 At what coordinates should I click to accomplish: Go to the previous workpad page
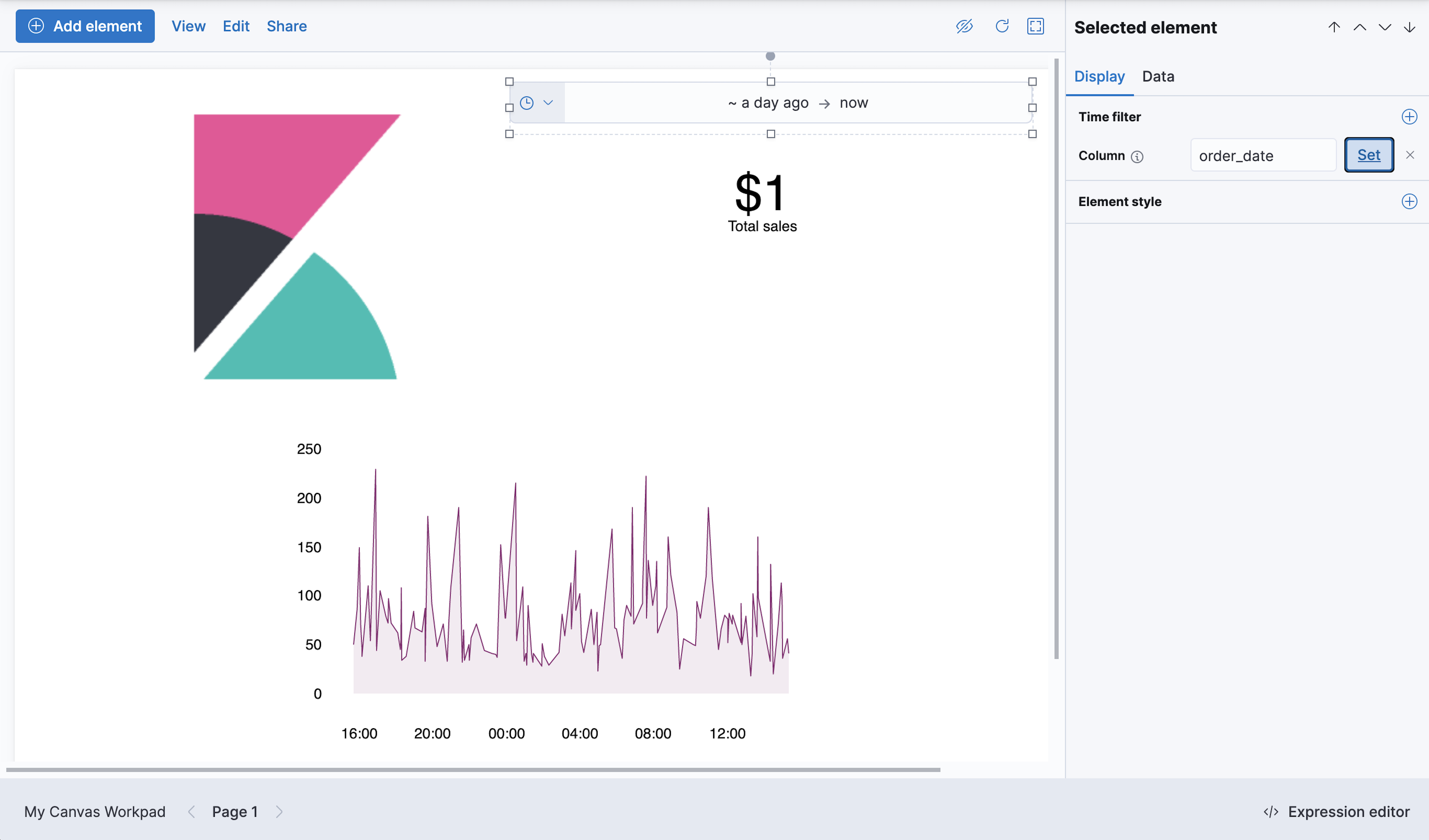[191, 811]
